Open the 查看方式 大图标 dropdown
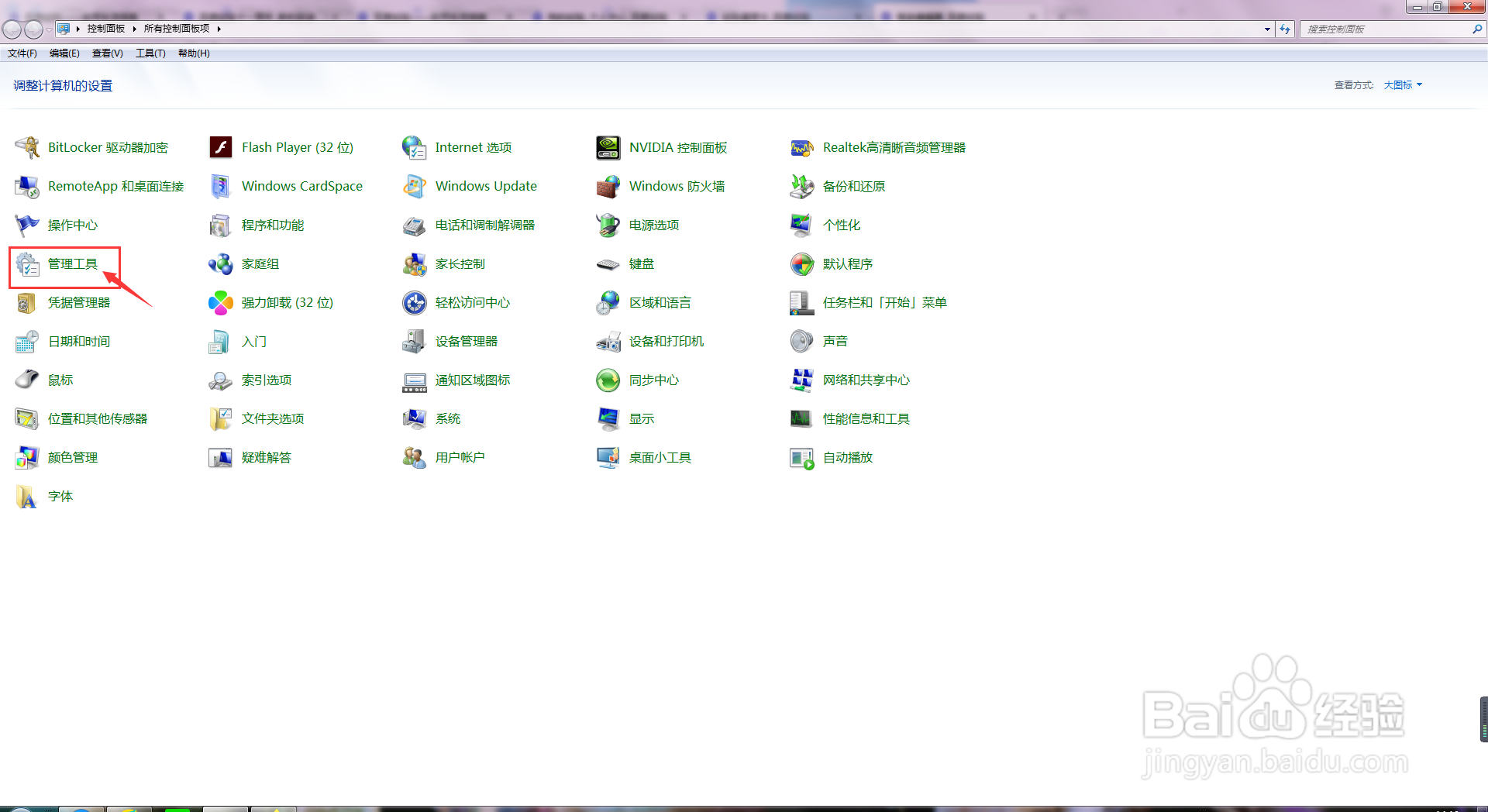This screenshot has width=1488, height=812. [x=1403, y=85]
